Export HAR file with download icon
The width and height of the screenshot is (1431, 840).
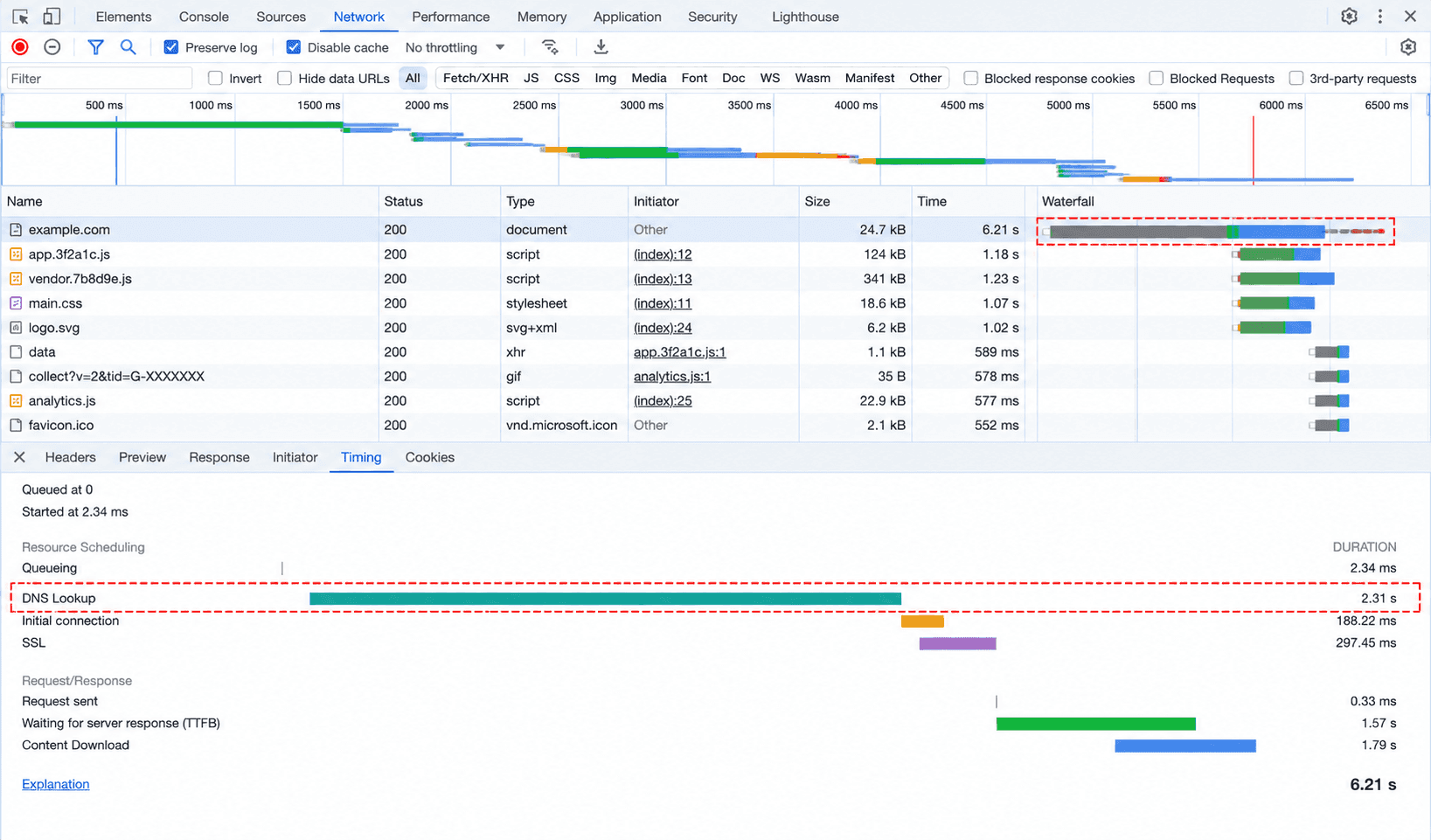coord(601,47)
